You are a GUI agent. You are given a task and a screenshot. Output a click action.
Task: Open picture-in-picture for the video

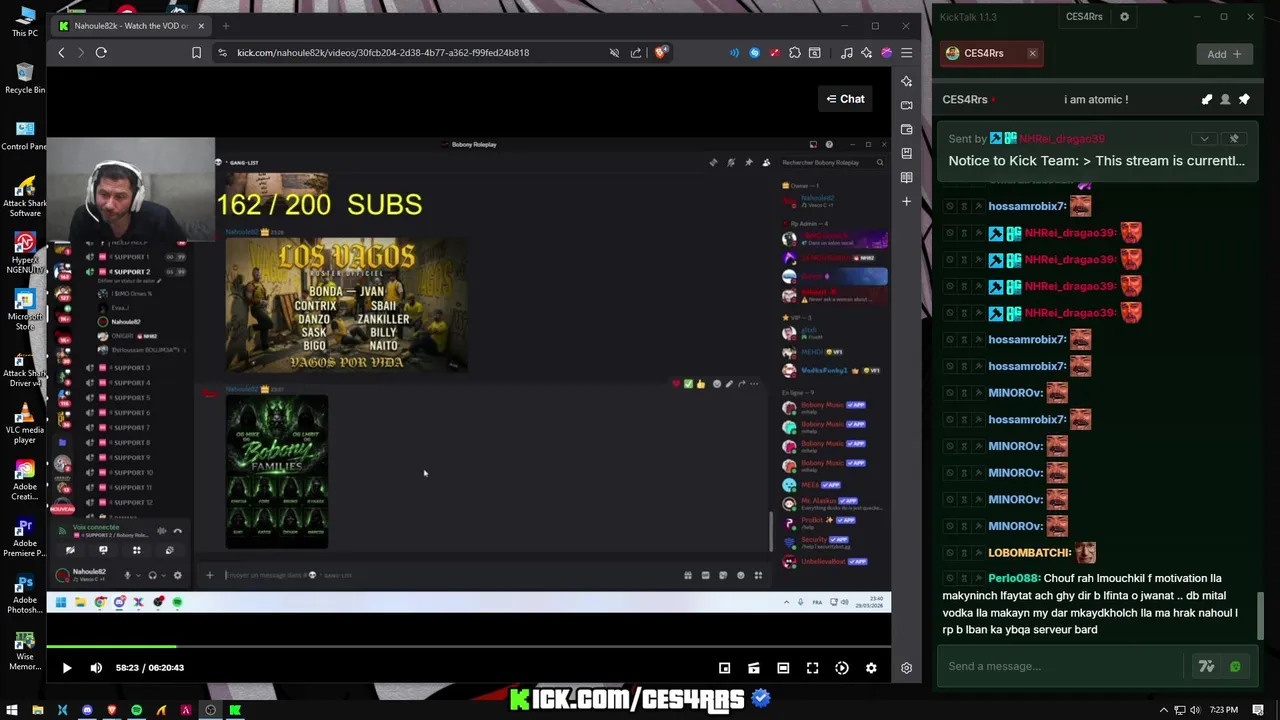(x=725, y=668)
